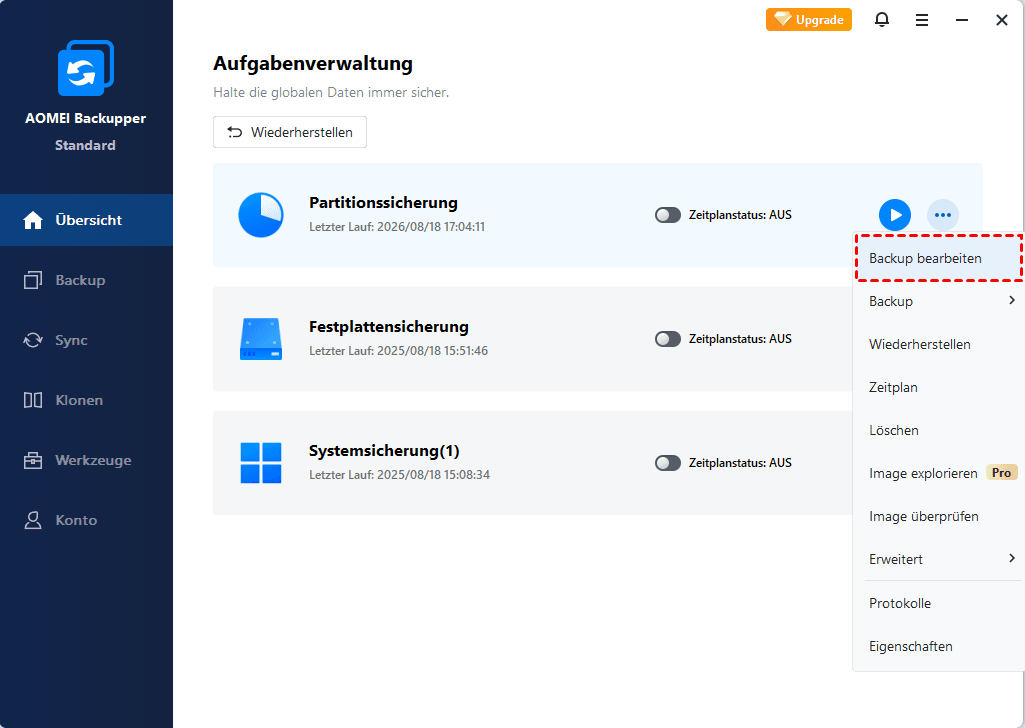The image size is (1025, 728).
Task: Go to Werkzeuge in the sidebar
Action: [92, 460]
